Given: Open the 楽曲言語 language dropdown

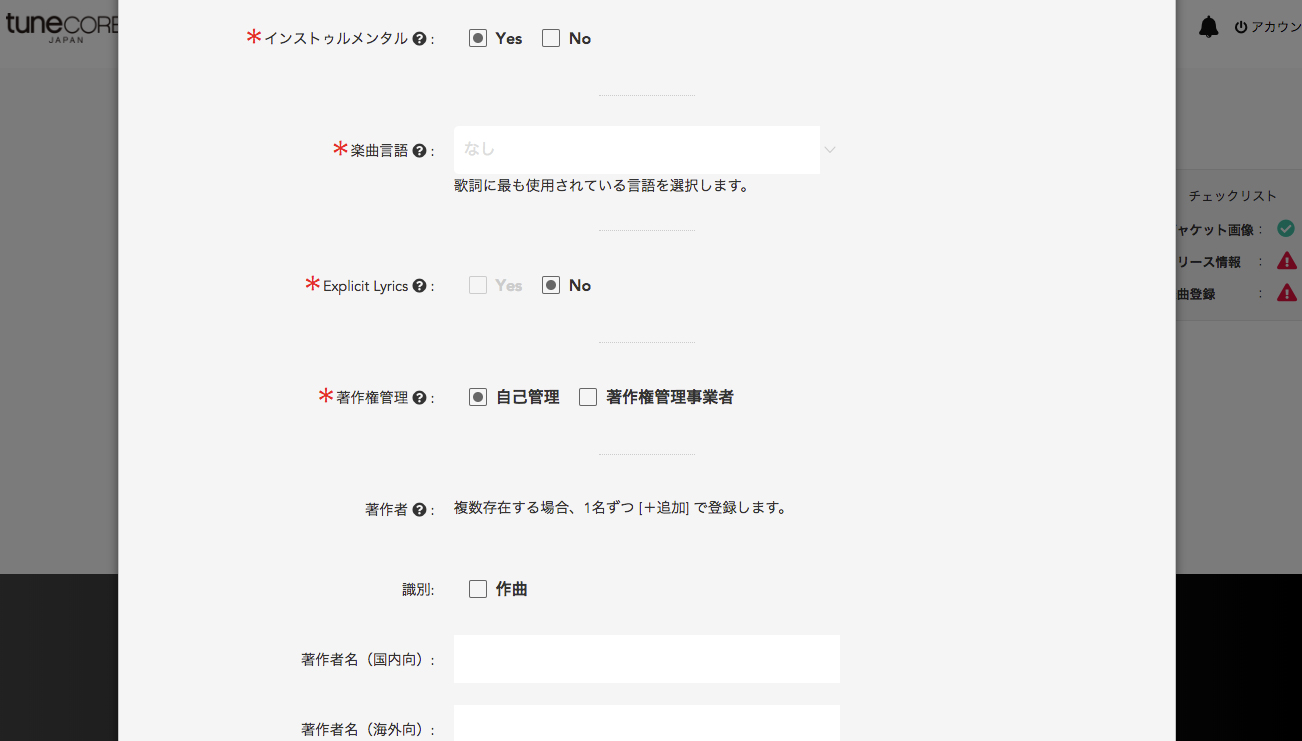Looking at the screenshot, I should [645, 150].
